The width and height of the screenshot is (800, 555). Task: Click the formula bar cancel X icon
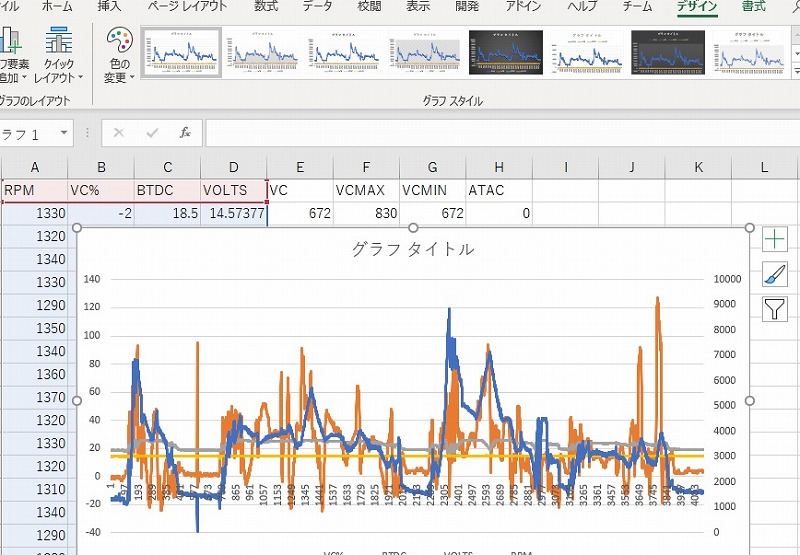click(x=119, y=133)
